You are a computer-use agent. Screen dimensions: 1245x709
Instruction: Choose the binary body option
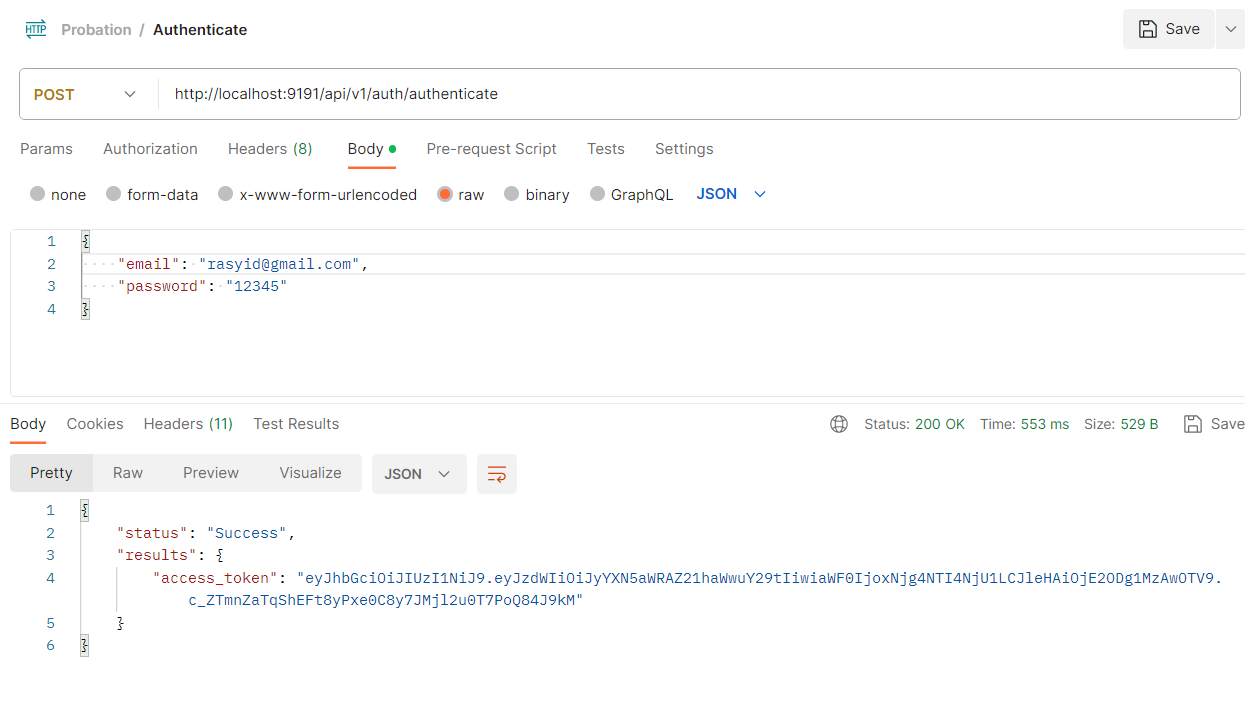coord(537,194)
